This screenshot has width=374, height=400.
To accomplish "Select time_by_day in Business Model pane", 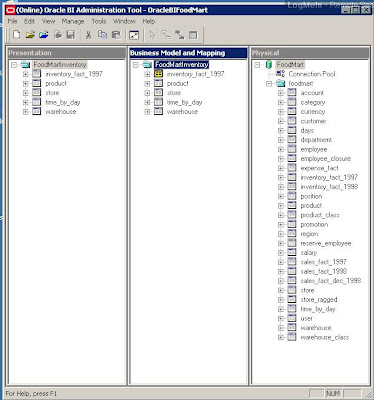I will pos(184,102).
